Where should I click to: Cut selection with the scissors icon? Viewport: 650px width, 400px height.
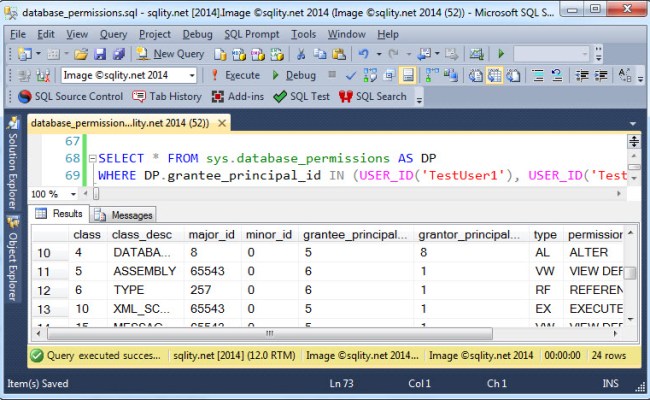tap(301, 54)
